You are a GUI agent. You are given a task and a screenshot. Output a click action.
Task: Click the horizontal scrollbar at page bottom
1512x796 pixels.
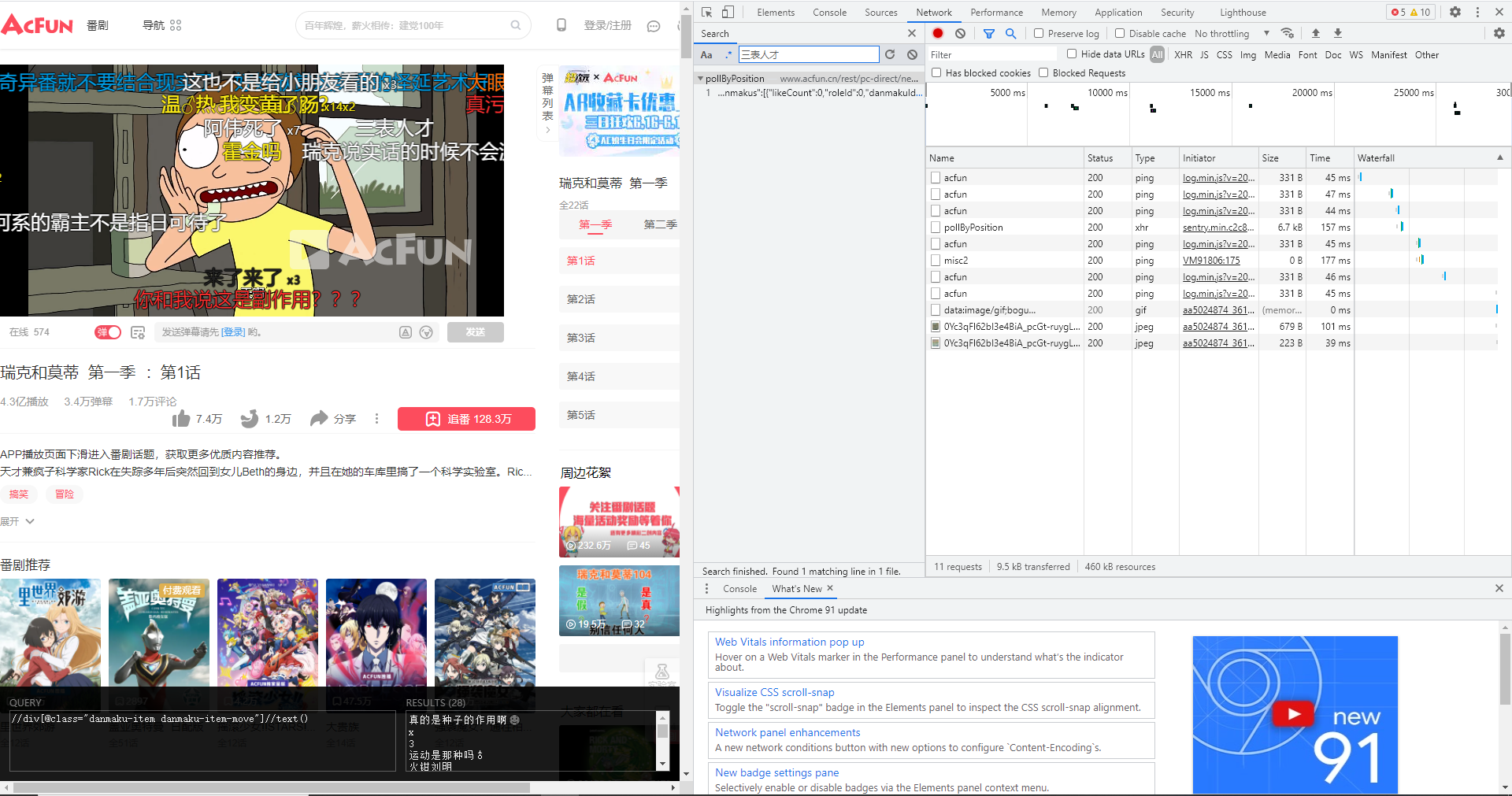[x=272, y=787]
